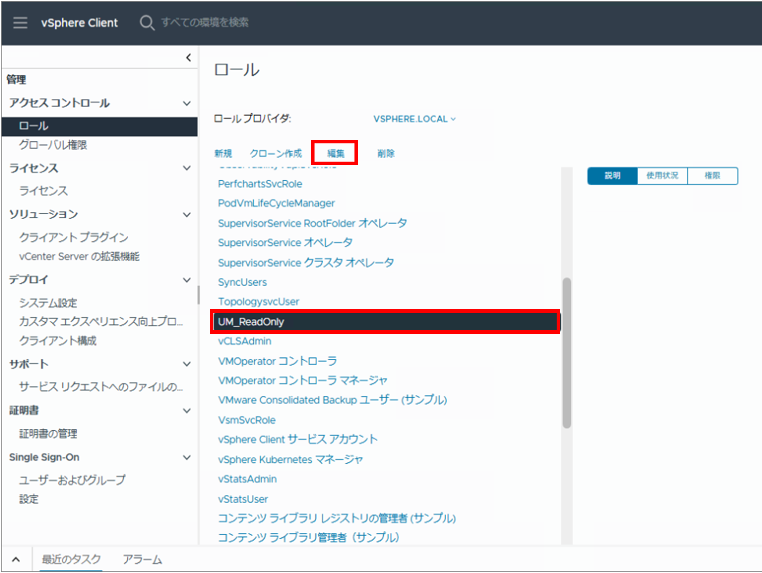This screenshot has width=762, height=573.
Task: Select vSphere Kubernetes マネージャ role
Action: point(290,459)
